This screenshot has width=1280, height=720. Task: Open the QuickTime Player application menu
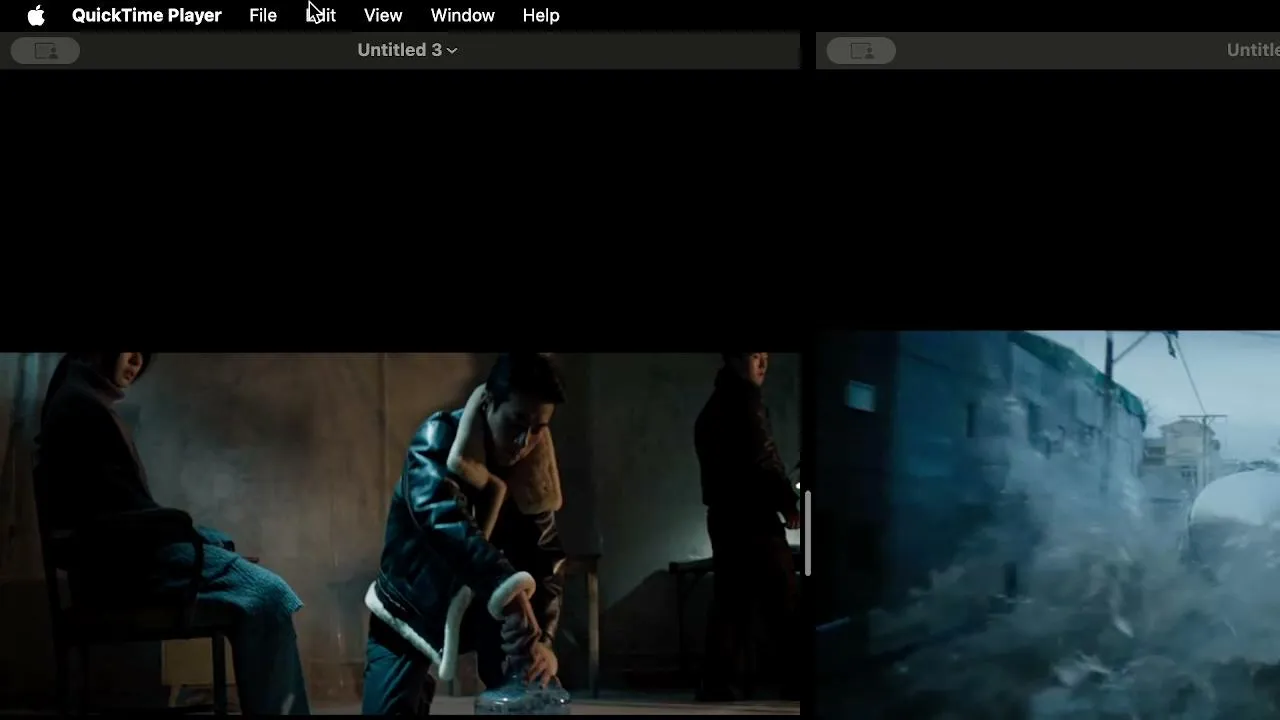pos(147,16)
